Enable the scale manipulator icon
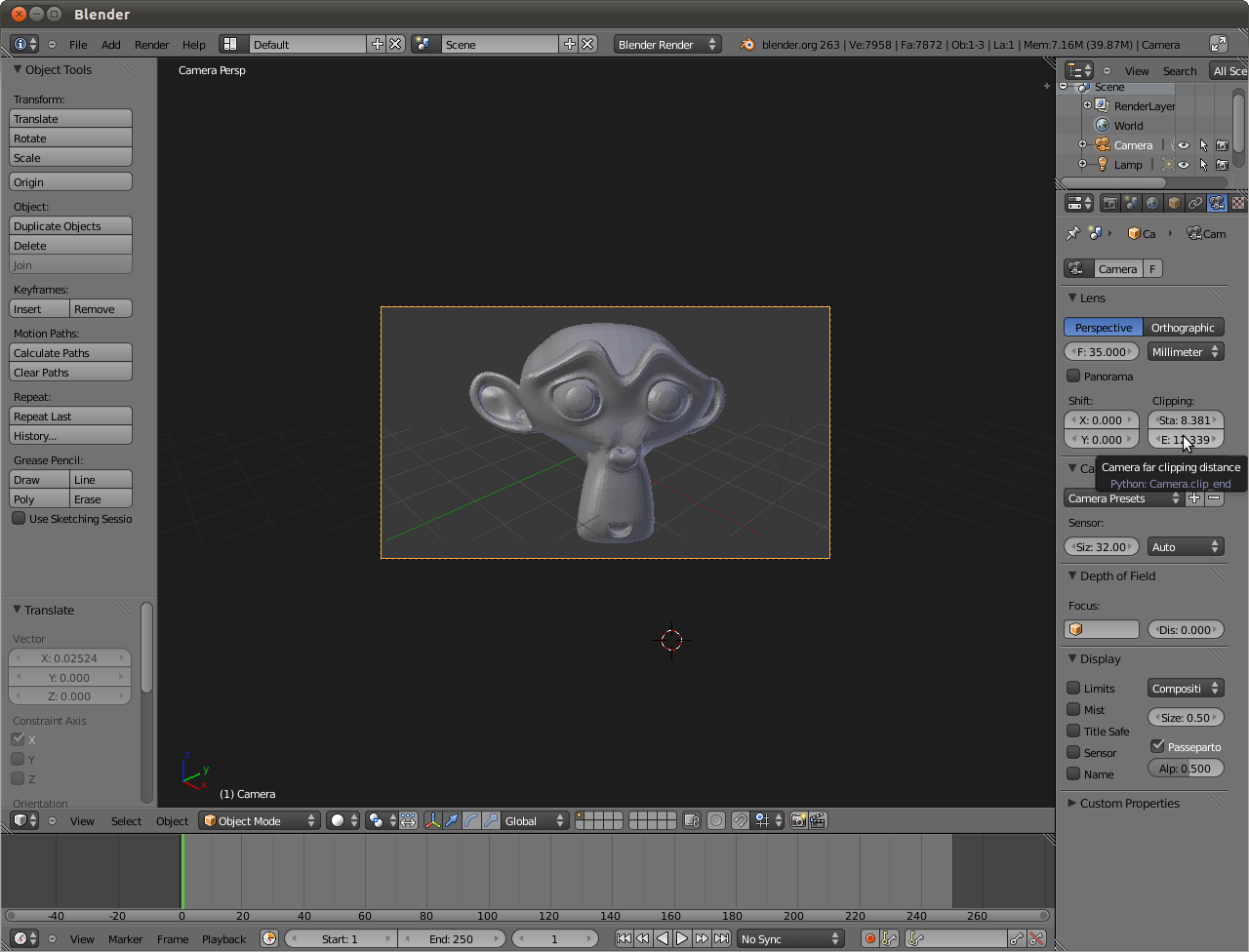 [491, 820]
